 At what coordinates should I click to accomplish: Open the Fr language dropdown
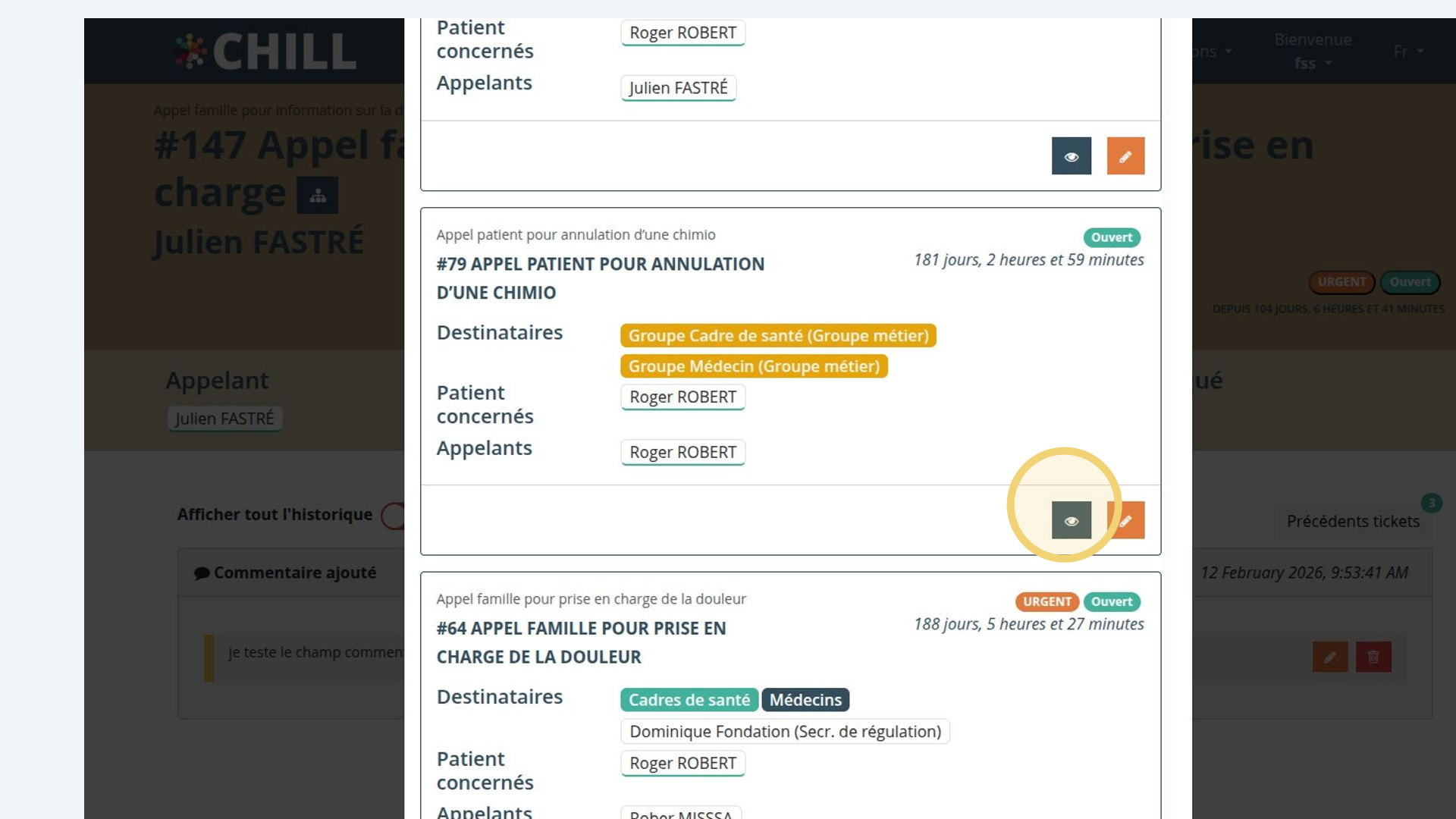(1408, 52)
